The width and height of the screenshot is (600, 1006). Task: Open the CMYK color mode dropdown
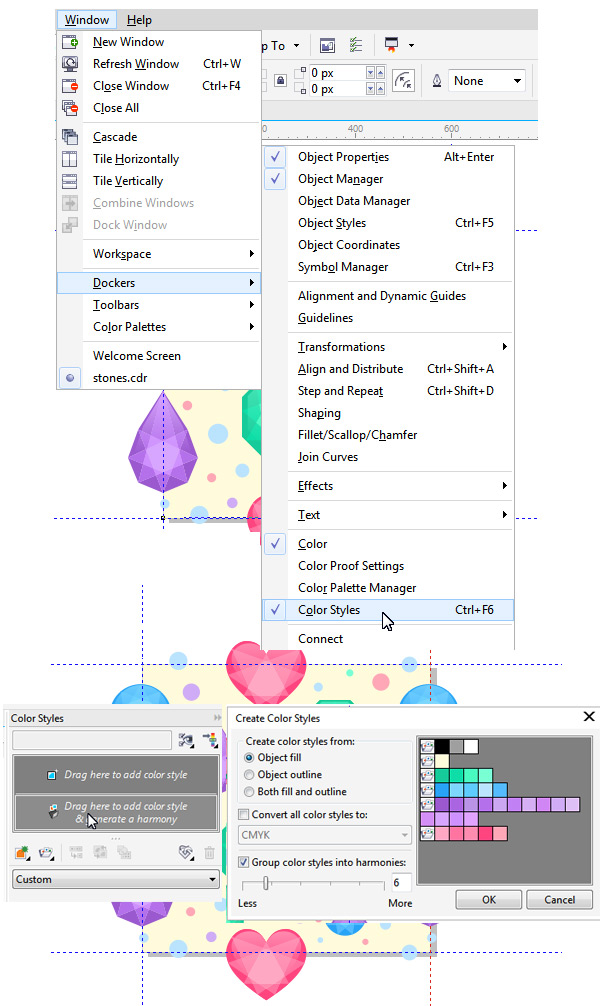(325, 835)
